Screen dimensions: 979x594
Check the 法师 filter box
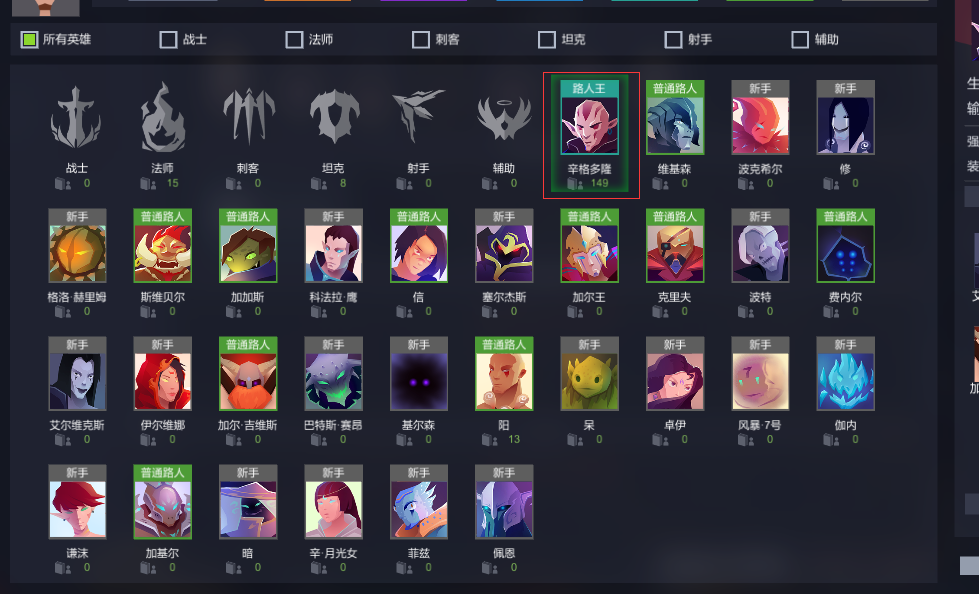tap(294, 40)
